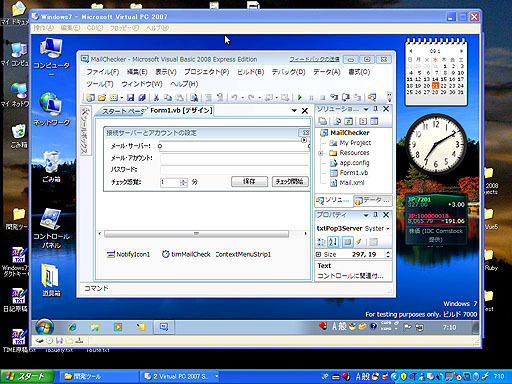Open the Add New Item dropdown arrow in toolbar
Viewport: 512px width, 384px height.
pos(122,98)
